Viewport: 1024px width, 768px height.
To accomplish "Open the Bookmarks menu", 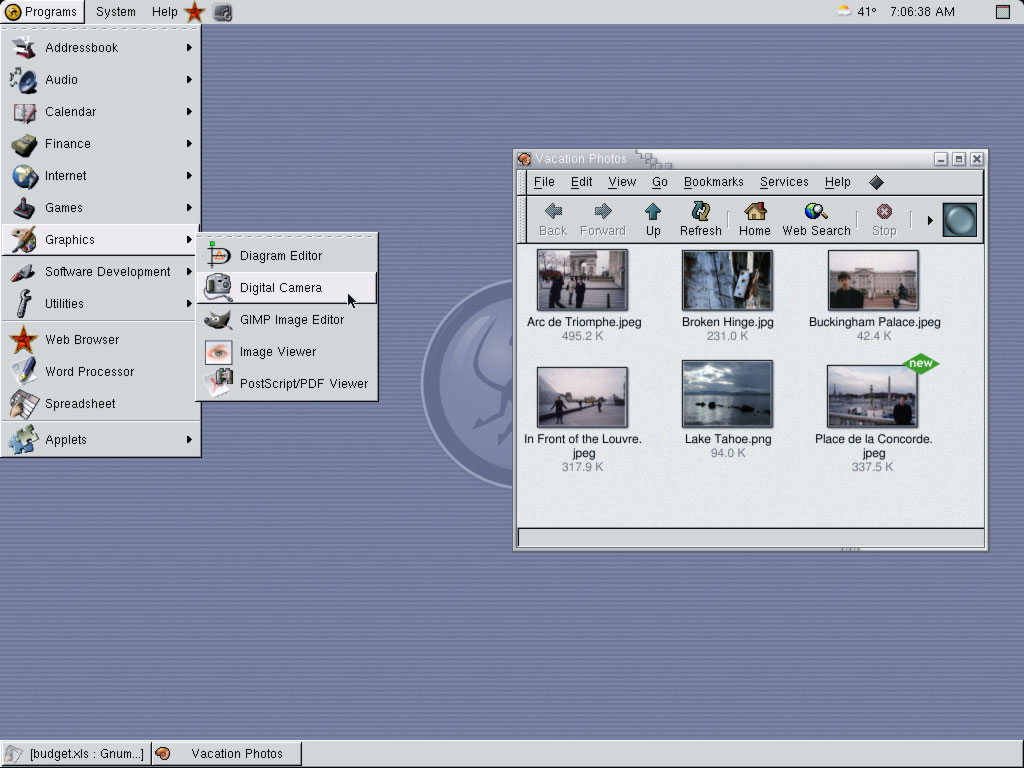I will tap(713, 182).
